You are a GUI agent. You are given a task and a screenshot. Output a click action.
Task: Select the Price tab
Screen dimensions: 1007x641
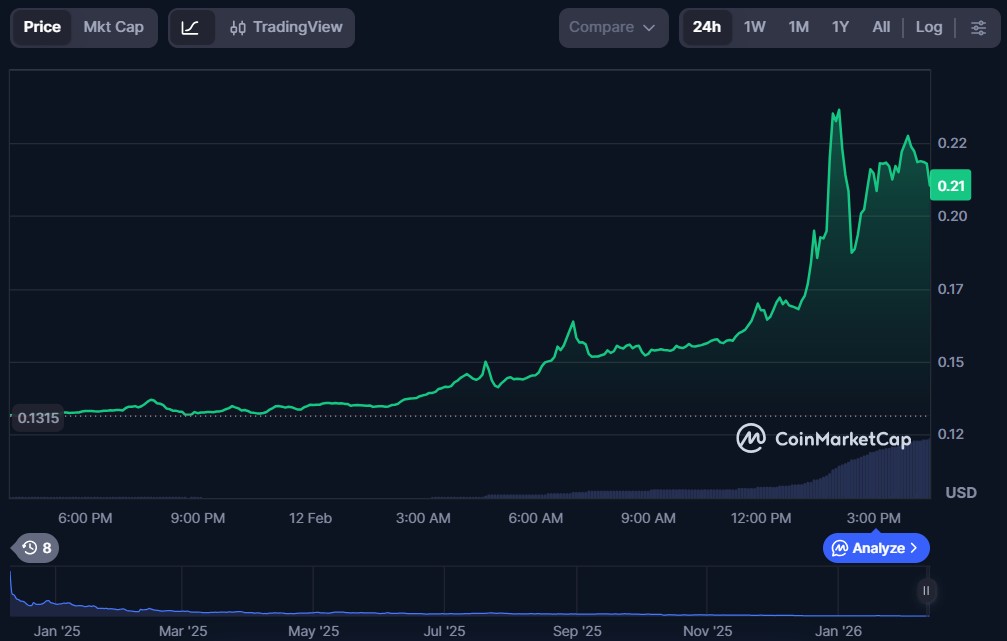coord(42,28)
